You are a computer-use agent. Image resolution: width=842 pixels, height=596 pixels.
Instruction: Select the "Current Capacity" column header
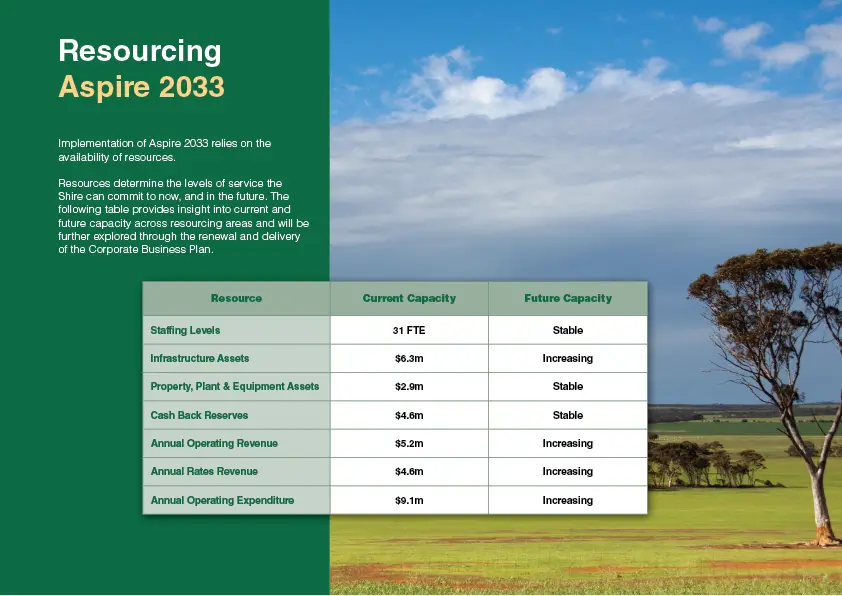(x=409, y=298)
